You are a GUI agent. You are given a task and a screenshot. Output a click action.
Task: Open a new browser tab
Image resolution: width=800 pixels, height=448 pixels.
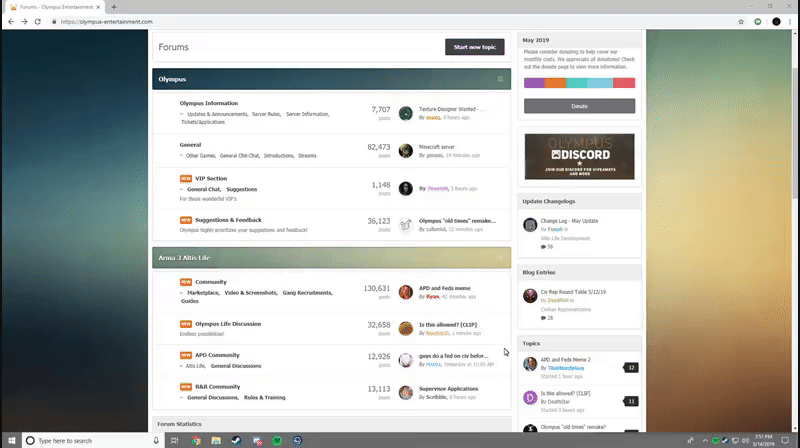[x=114, y=7]
